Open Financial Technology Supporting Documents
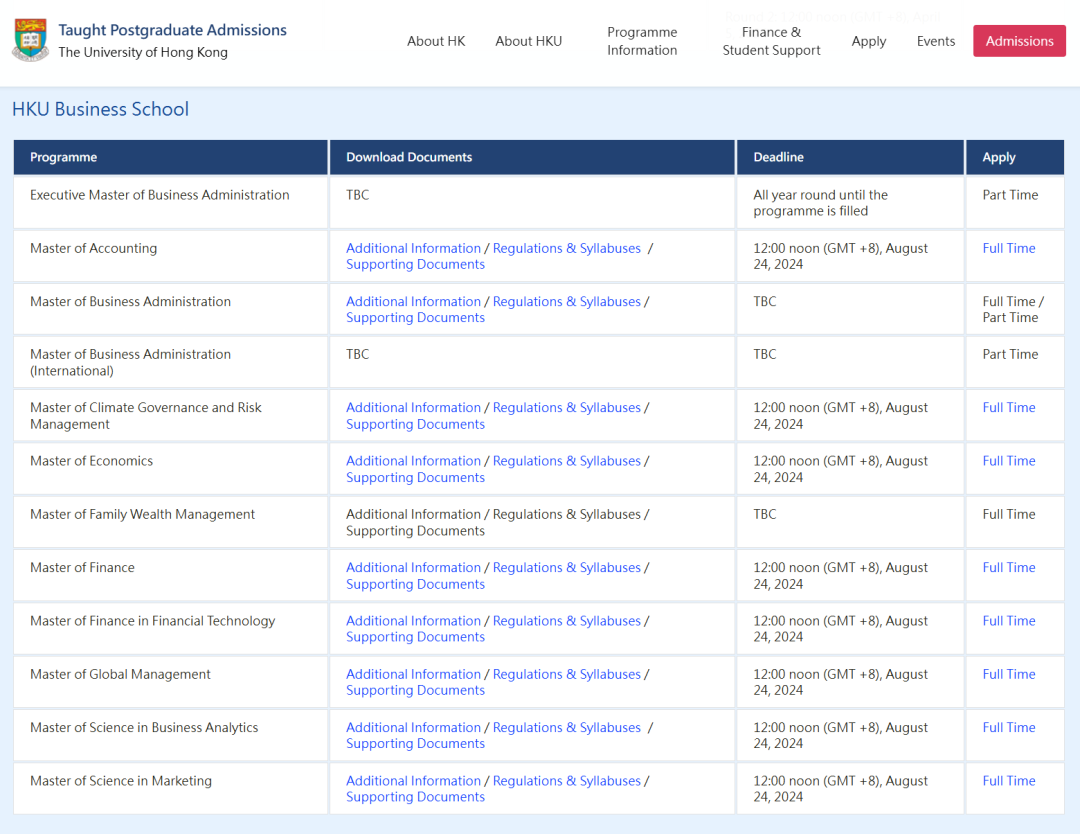The height and width of the screenshot is (834, 1080). click(415, 637)
